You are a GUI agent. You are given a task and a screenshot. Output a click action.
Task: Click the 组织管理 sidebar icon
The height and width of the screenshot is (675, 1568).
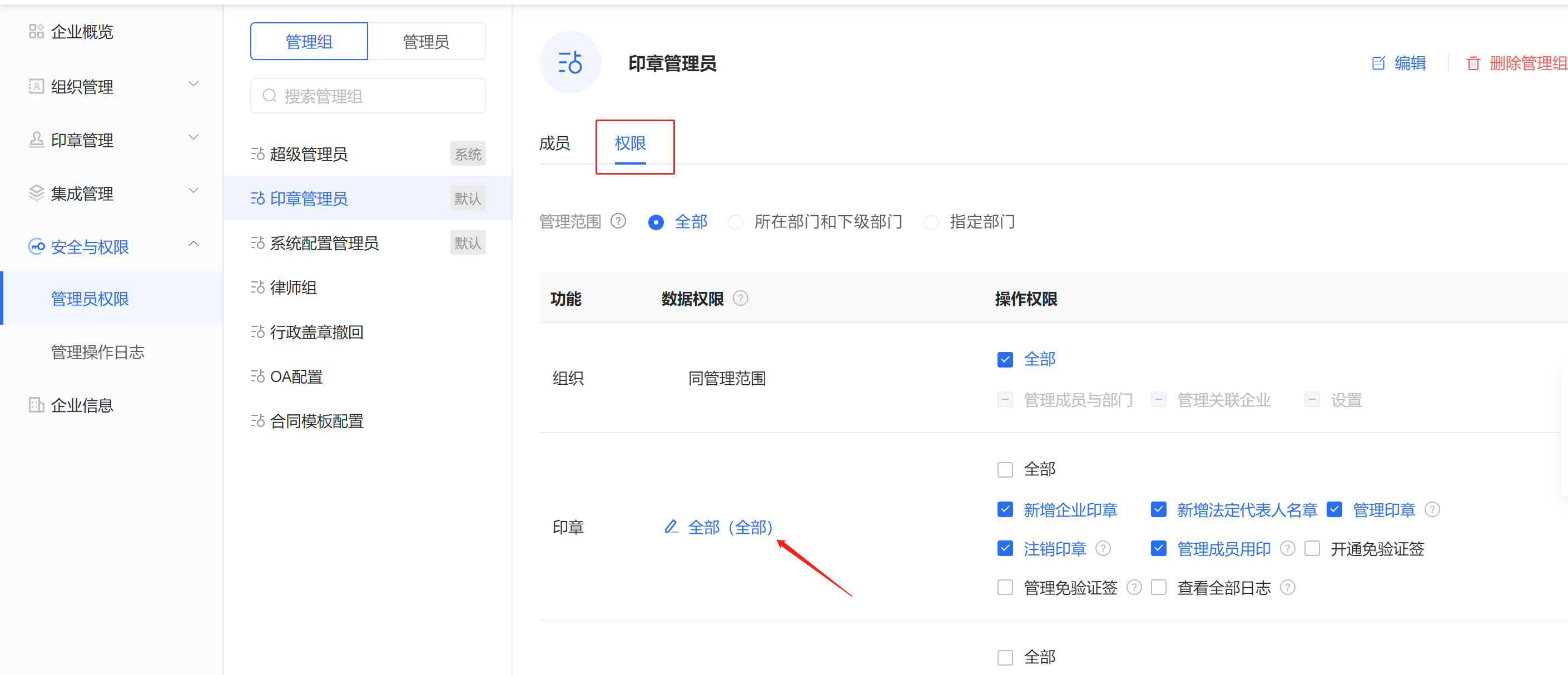(37, 86)
